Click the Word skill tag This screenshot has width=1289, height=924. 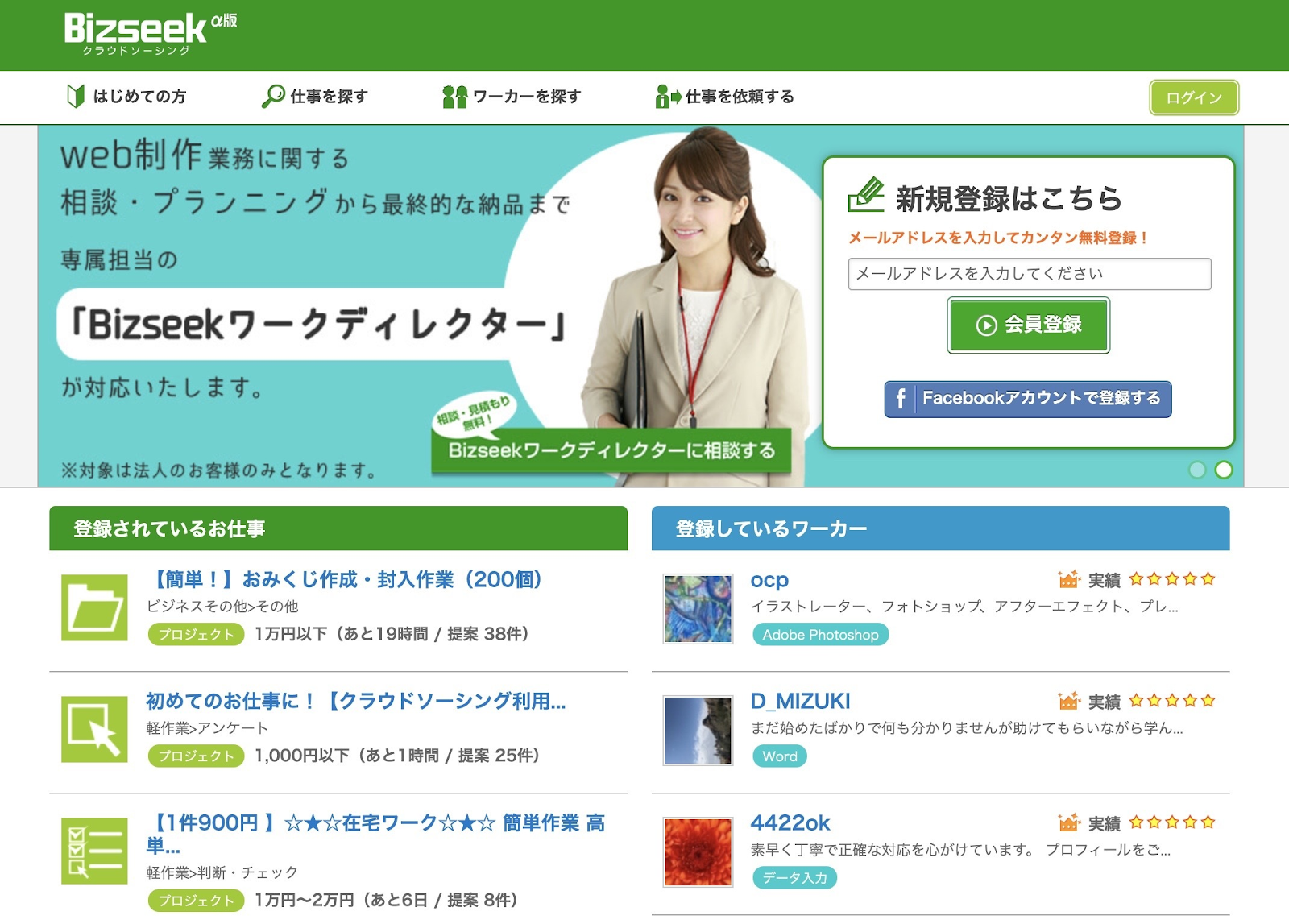pos(779,756)
